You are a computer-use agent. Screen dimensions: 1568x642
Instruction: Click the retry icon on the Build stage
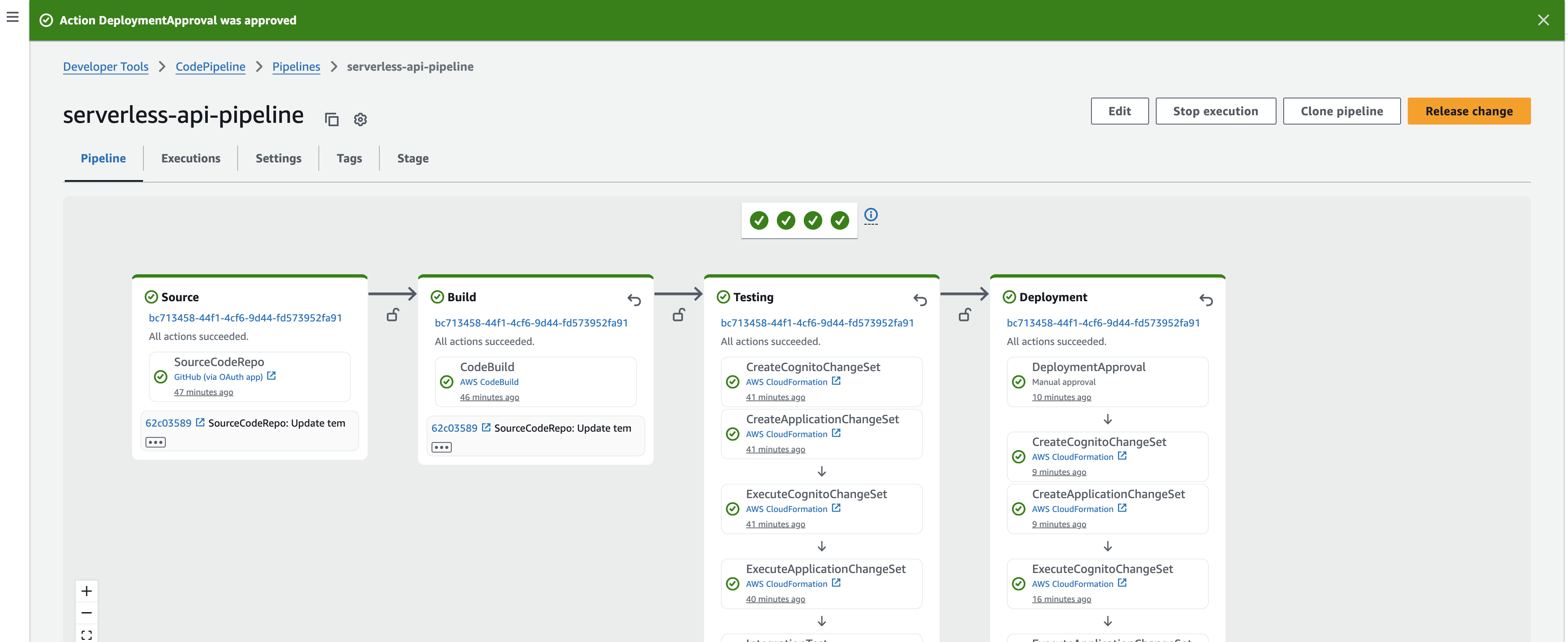(634, 300)
